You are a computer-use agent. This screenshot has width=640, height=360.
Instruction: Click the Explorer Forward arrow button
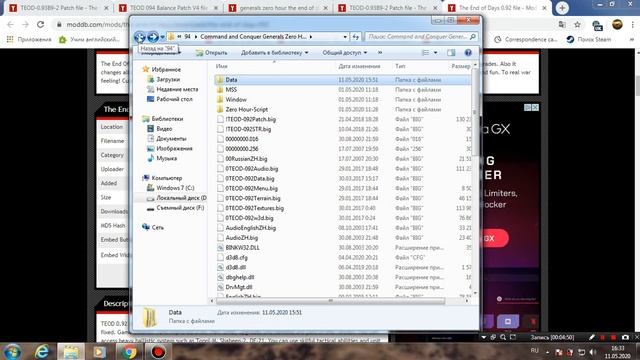(x=153, y=37)
